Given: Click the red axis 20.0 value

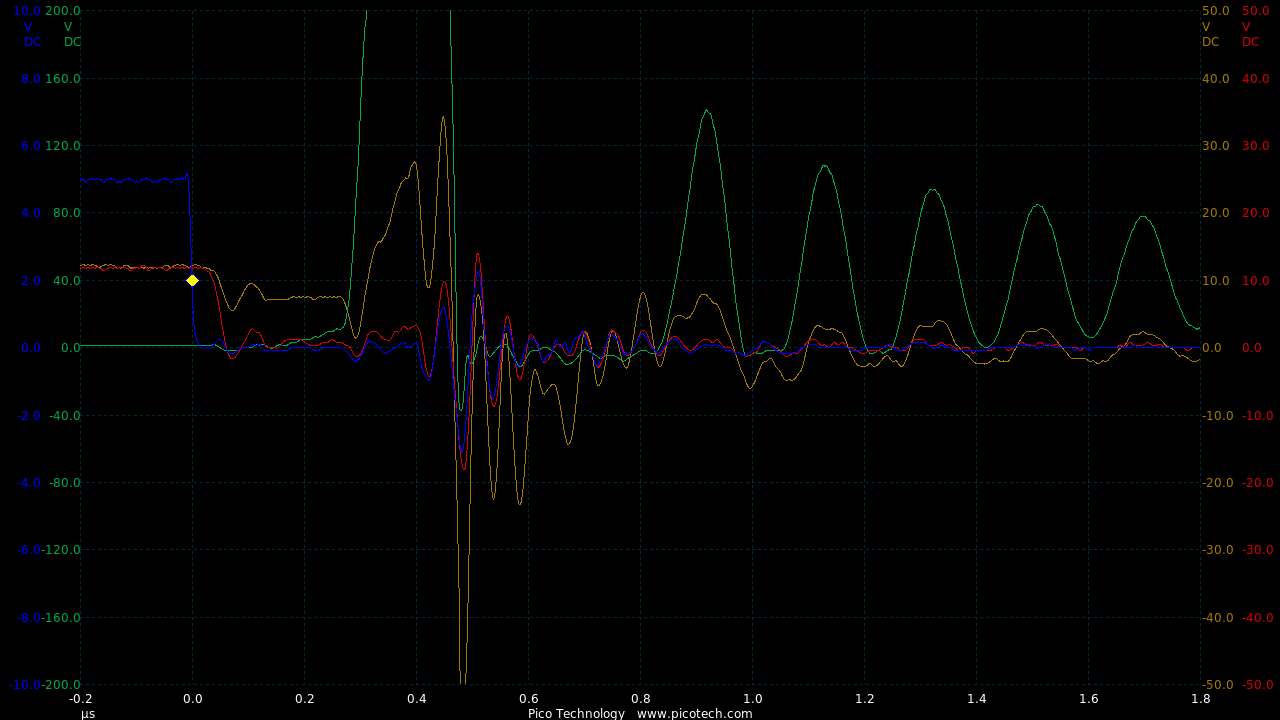Looking at the screenshot, I should pos(1255,213).
